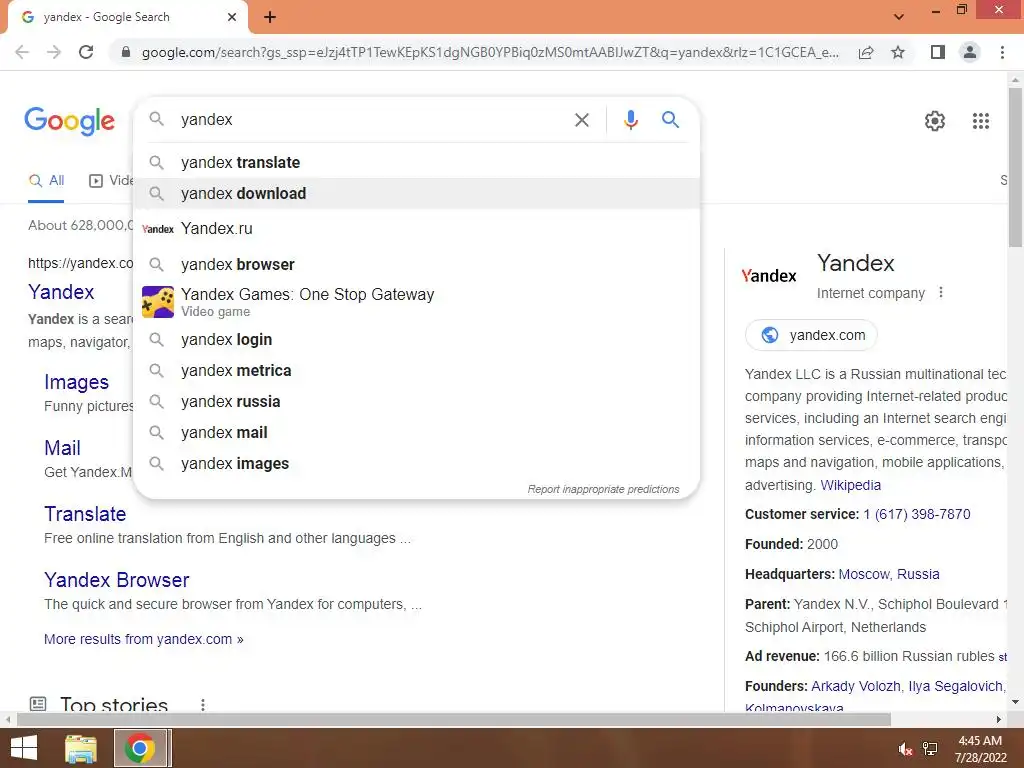Open Chrome profile avatar

click(970, 52)
